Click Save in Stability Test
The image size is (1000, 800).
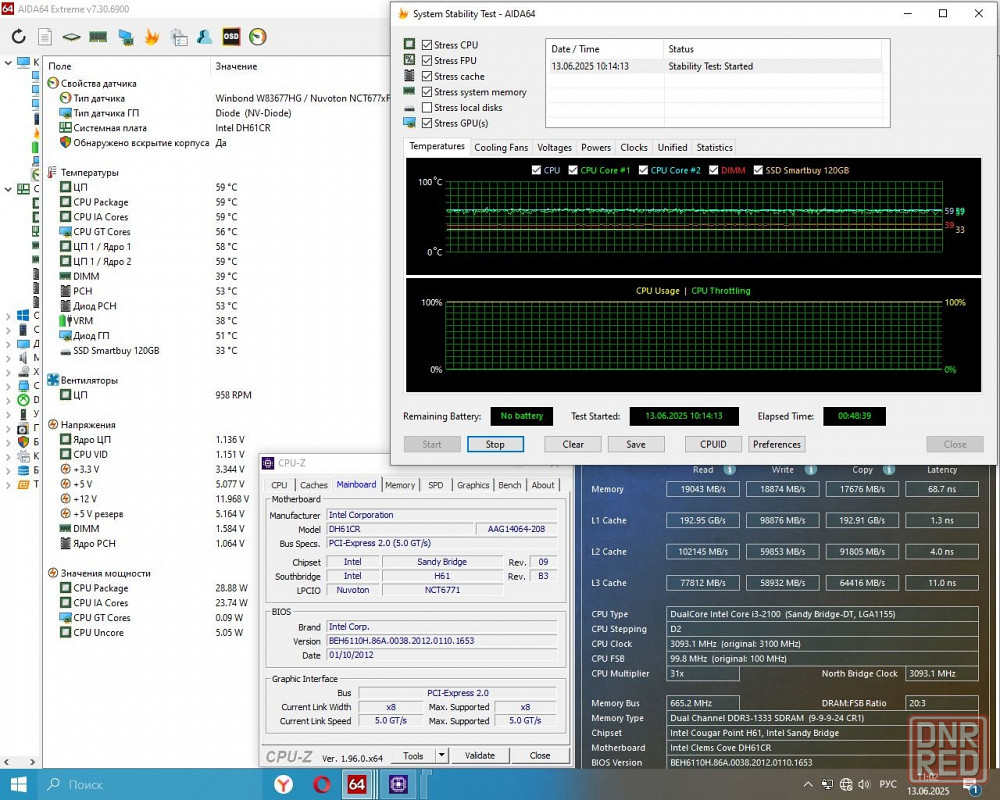636,444
